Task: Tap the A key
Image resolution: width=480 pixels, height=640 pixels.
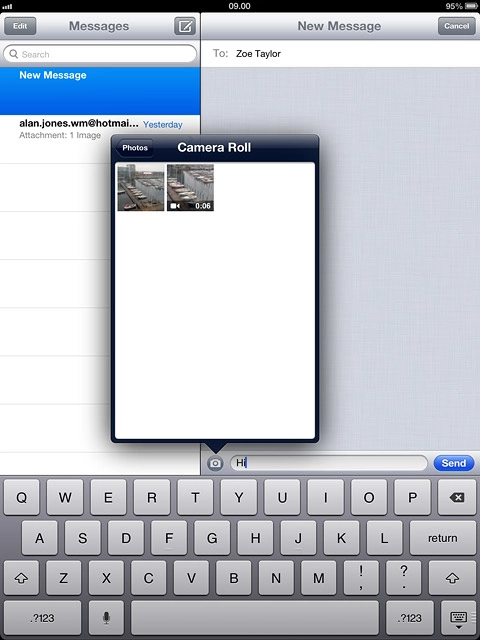Action: point(40,538)
